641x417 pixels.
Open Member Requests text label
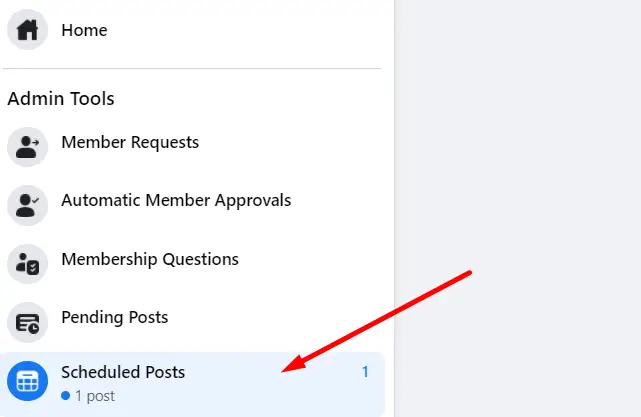[130, 142]
